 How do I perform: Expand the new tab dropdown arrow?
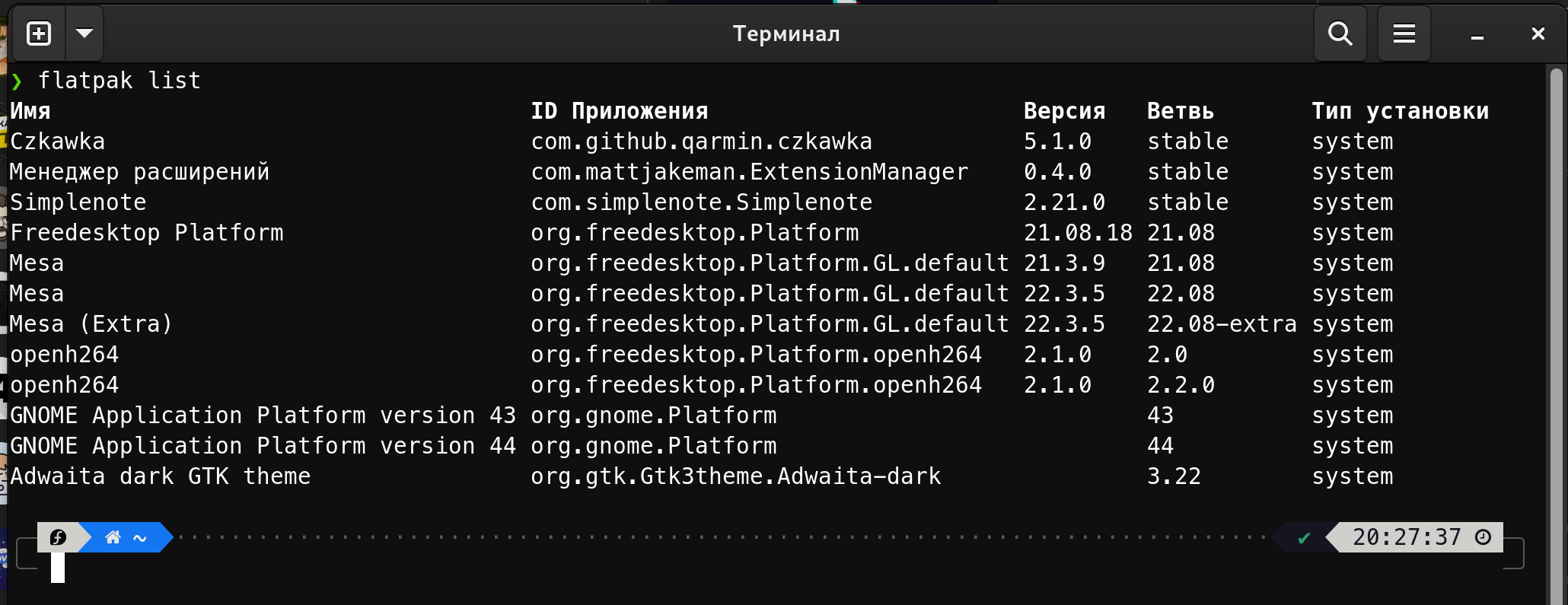(84, 33)
